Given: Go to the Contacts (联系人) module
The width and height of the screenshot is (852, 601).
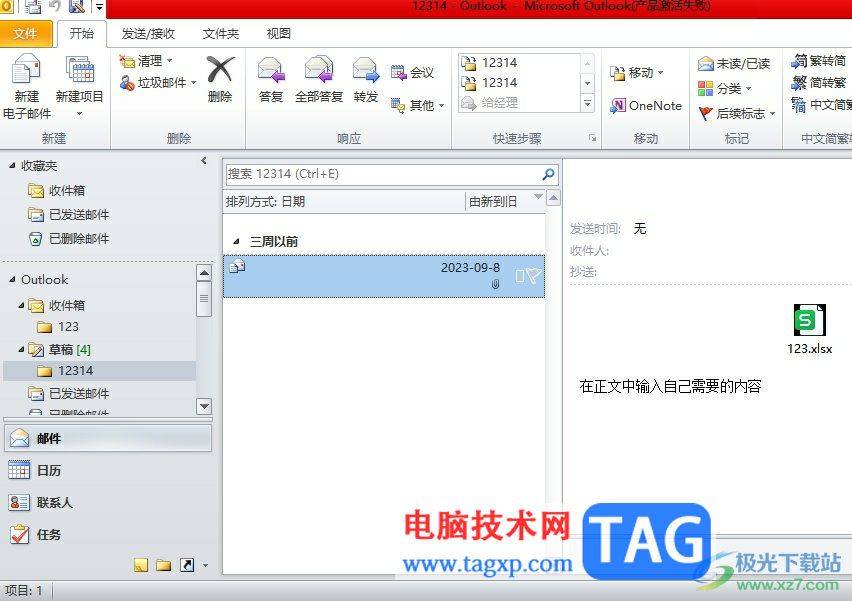Looking at the screenshot, I should coord(108,502).
